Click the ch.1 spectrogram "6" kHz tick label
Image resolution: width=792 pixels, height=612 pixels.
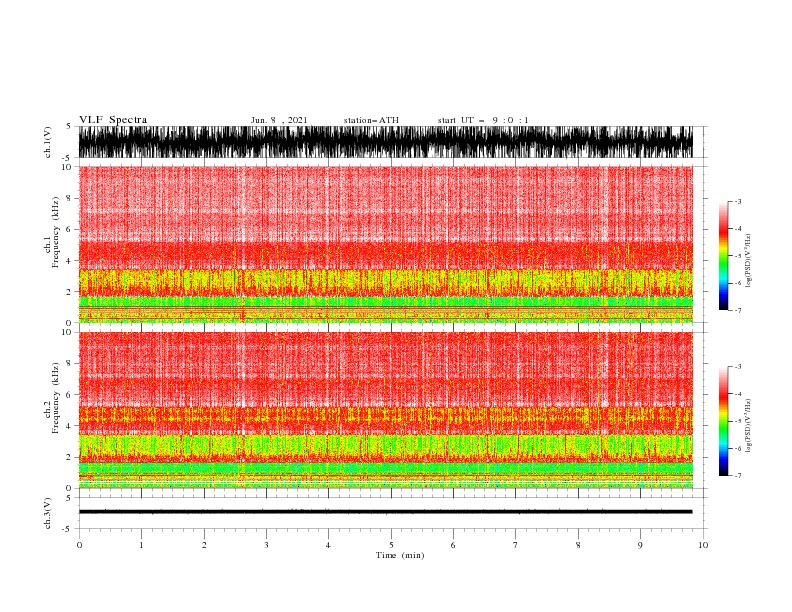click(69, 229)
